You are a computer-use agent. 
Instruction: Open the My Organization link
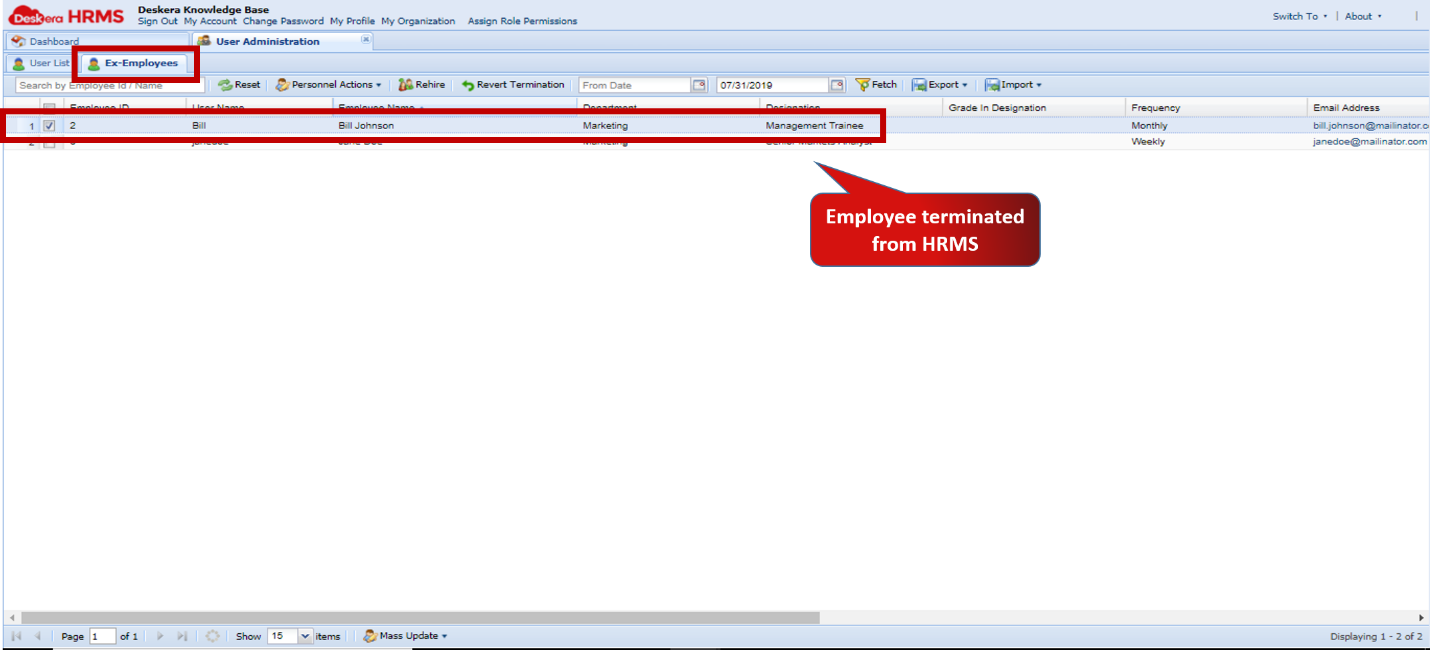click(x=418, y=20)
